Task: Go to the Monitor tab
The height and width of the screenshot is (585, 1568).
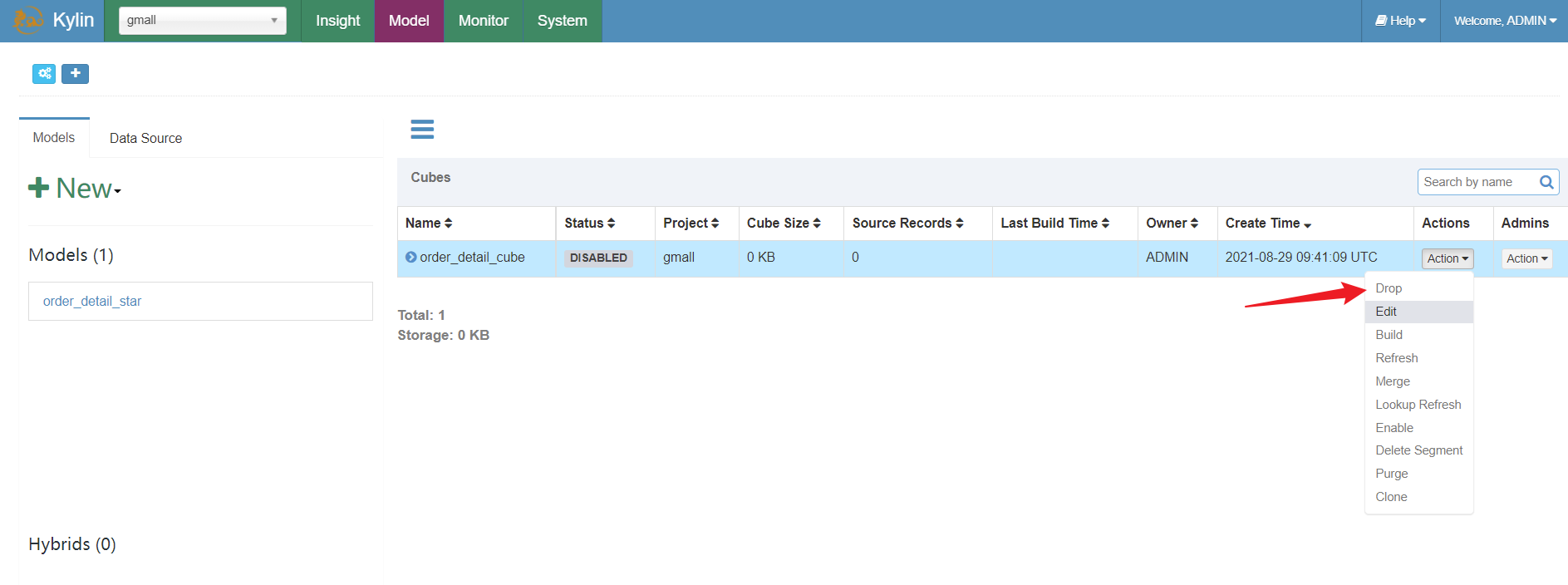Action: [x=483, y=21]
